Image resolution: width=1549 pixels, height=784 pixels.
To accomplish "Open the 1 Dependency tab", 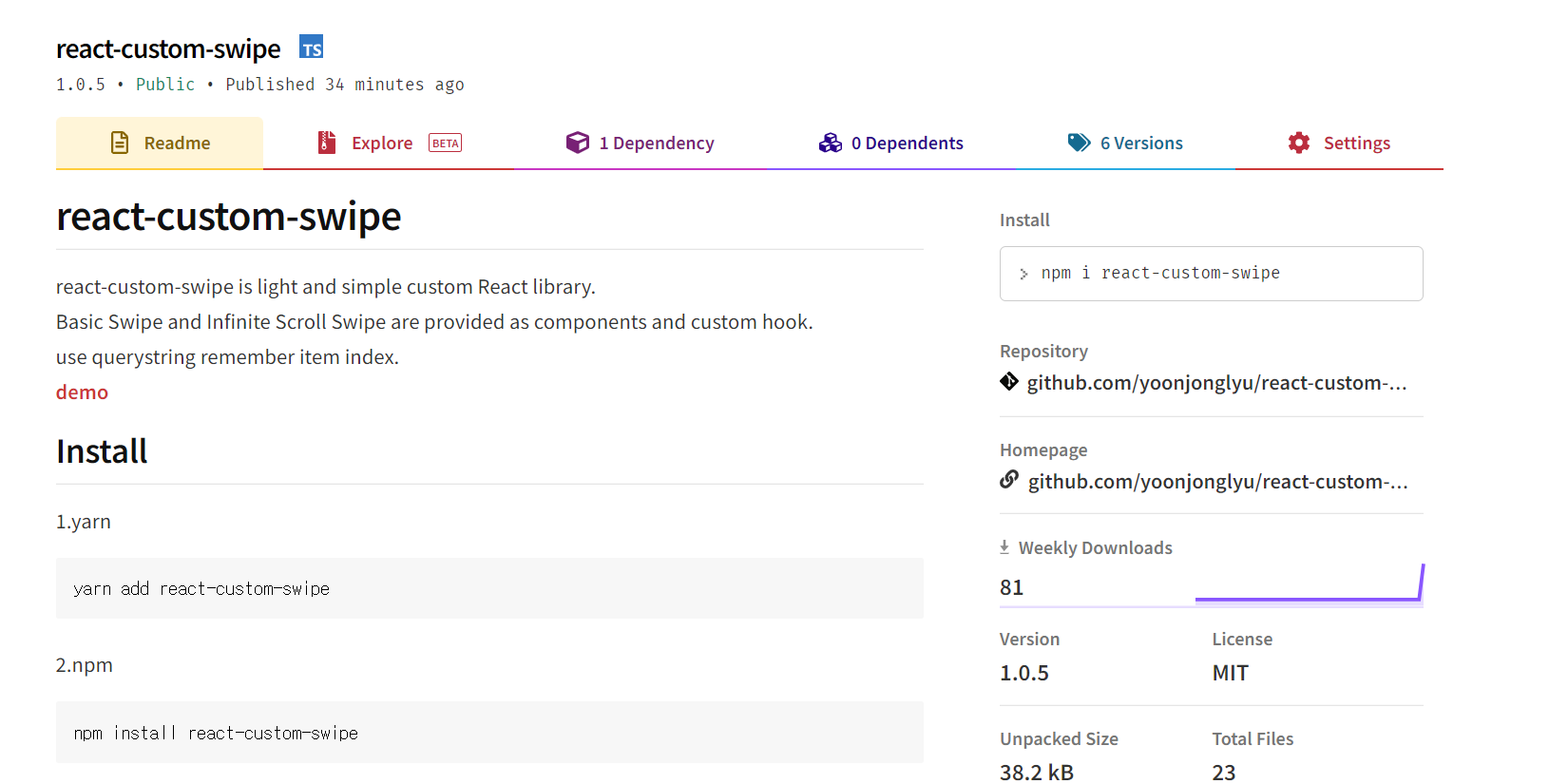I will (640, 143).
